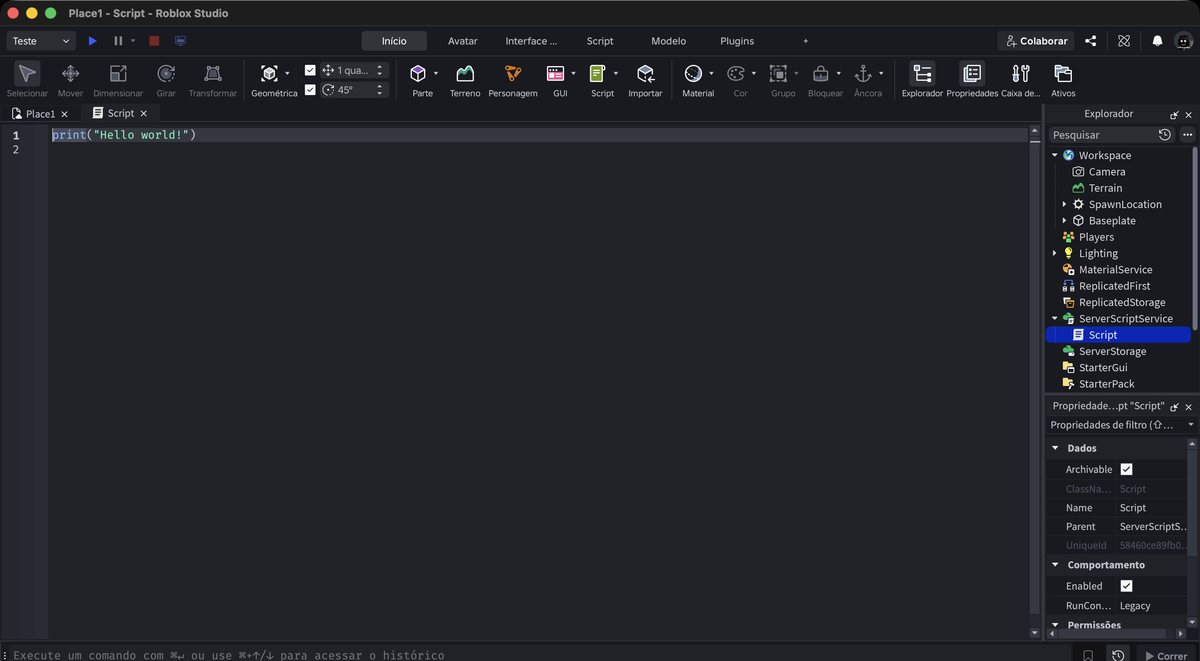Viewport: 1200px width, 661px height.
Task: Click the Geométrica mode icon
Action: (x=269, y=74)
